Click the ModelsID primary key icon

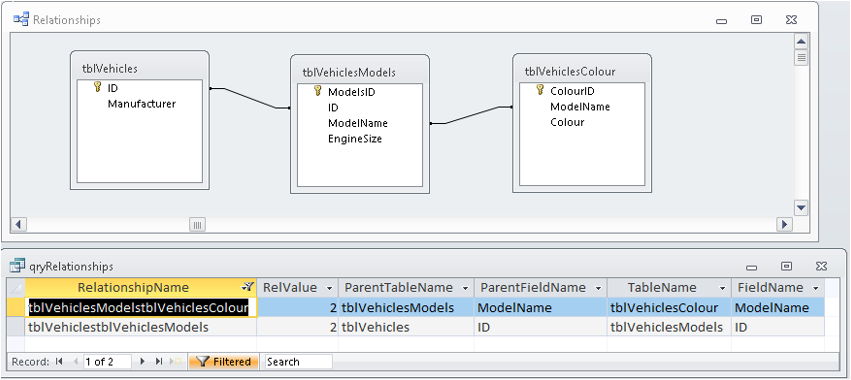[318, 91]
